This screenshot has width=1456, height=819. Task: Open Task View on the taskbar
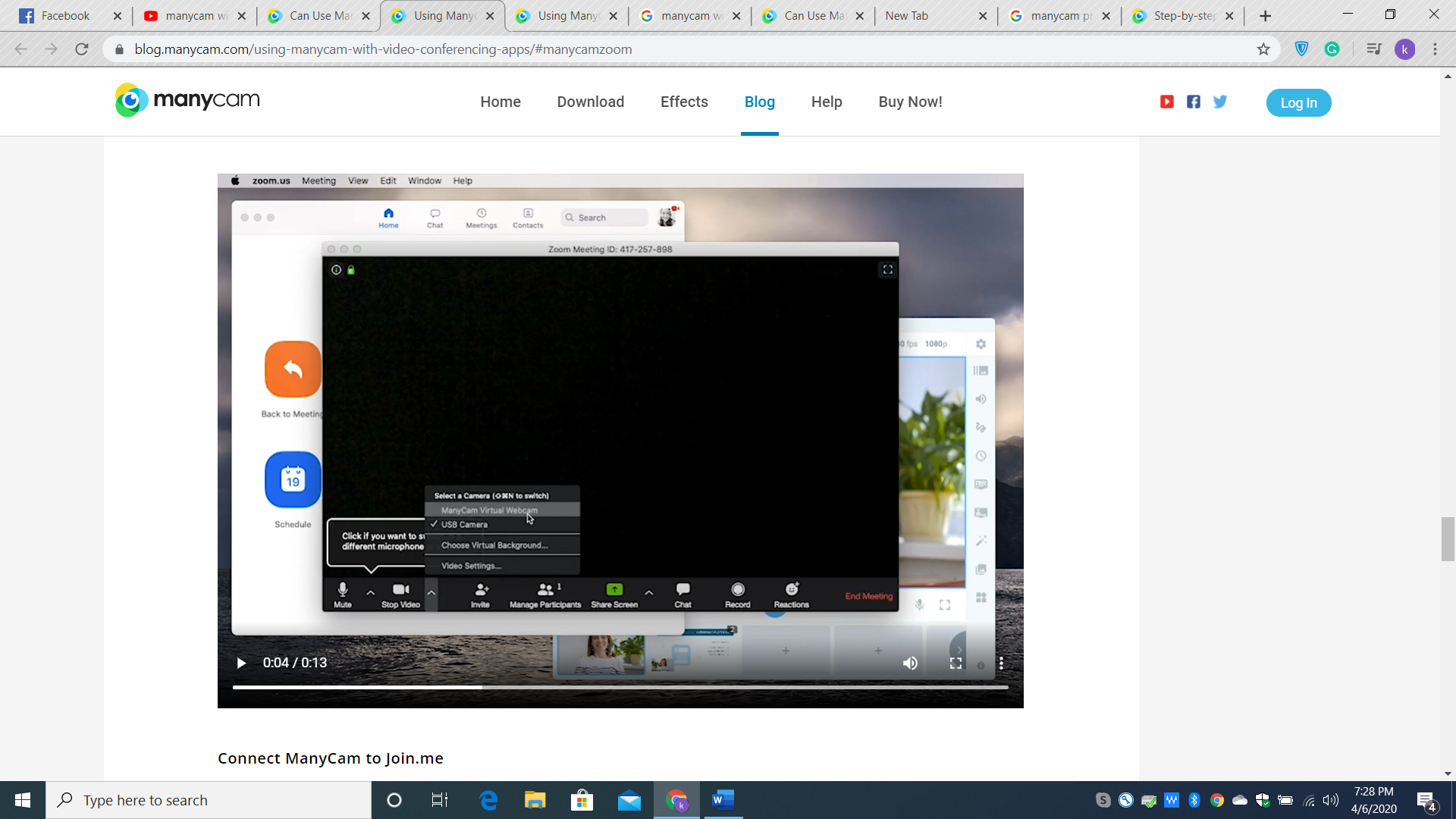(439, 800)
